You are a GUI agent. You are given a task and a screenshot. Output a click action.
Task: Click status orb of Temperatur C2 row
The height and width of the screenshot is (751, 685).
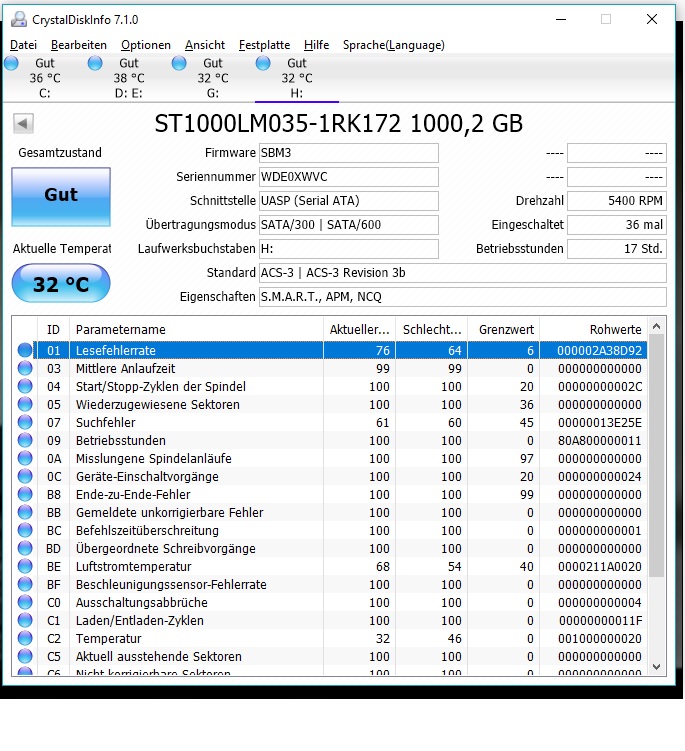tap(25, 638)
